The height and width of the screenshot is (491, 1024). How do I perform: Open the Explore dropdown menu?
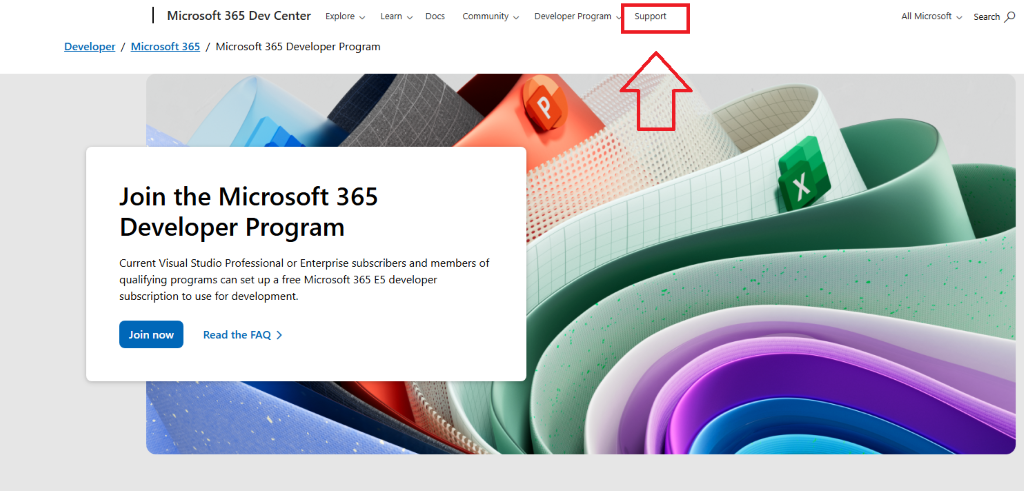[345, 16]
